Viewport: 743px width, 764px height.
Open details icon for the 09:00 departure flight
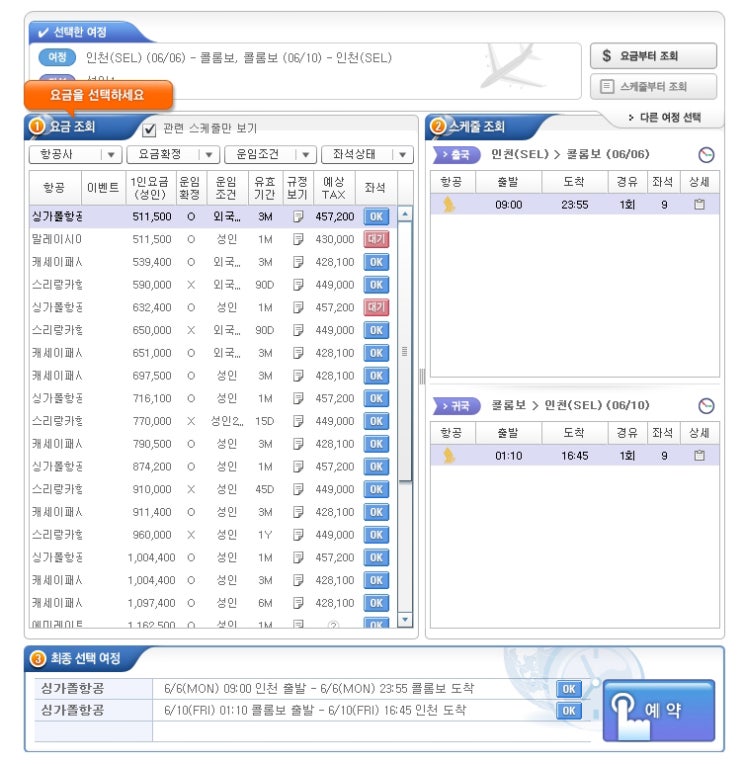(699, 205)
